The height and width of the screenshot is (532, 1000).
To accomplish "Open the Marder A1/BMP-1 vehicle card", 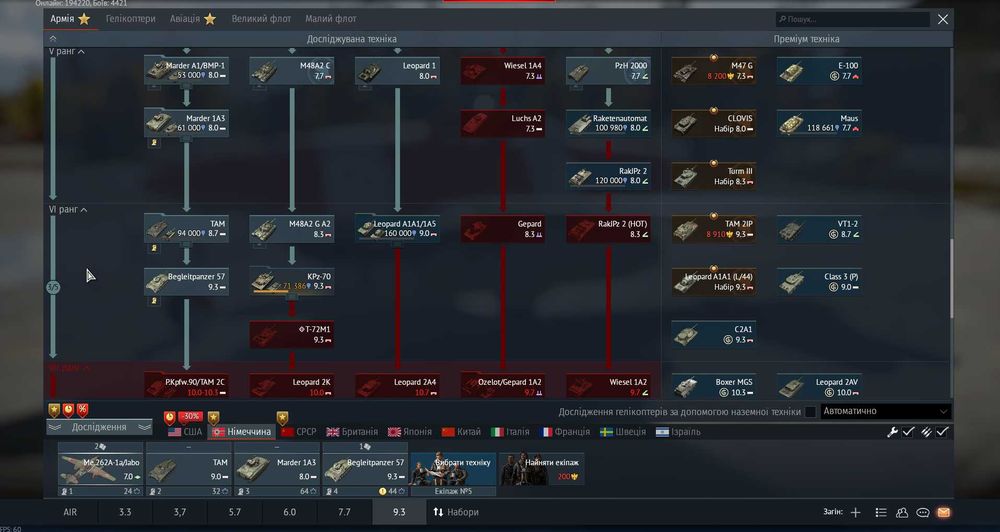I will (x=186, y=70).
